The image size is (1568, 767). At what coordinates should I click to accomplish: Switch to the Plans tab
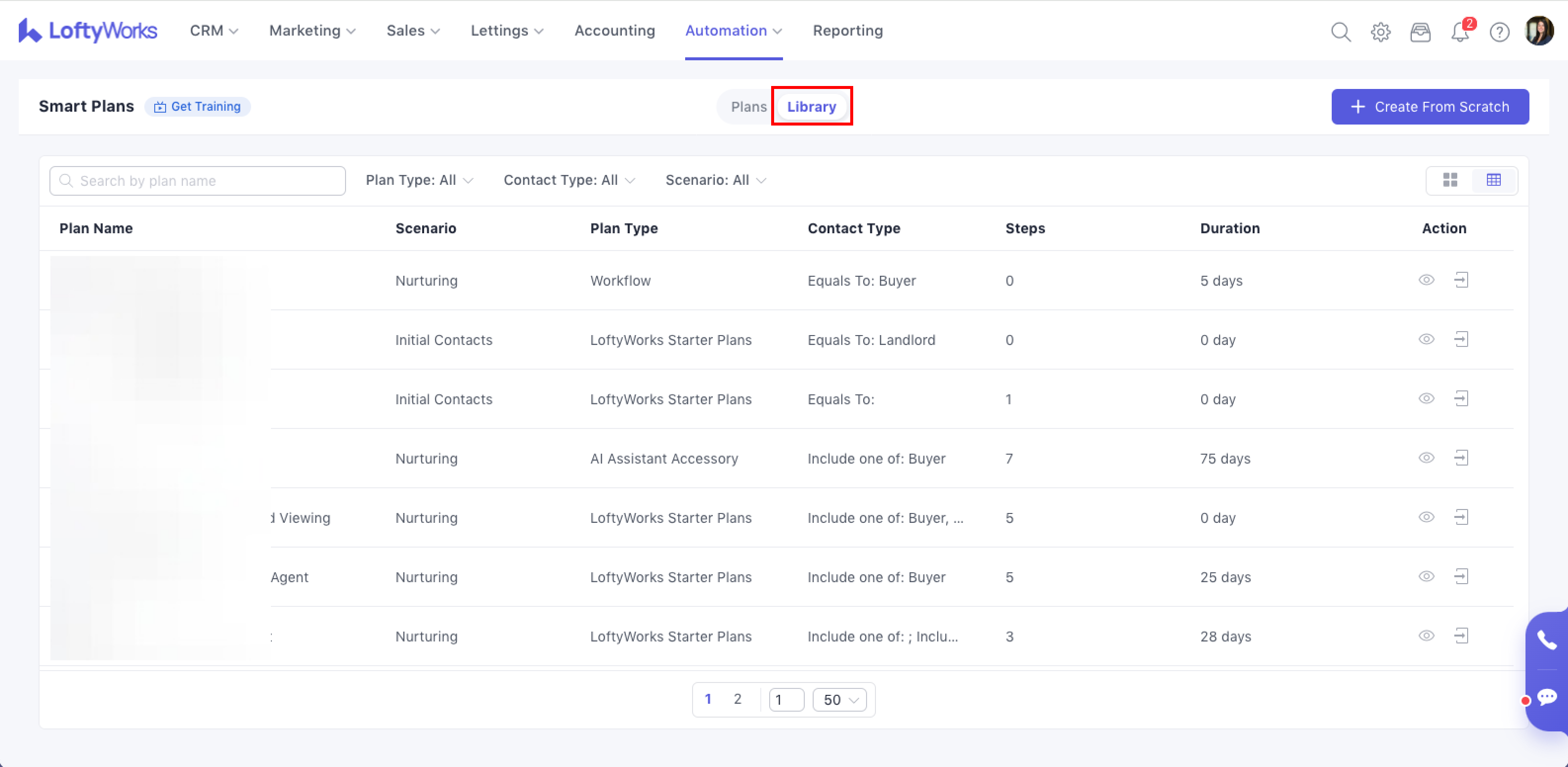(748, 107)
